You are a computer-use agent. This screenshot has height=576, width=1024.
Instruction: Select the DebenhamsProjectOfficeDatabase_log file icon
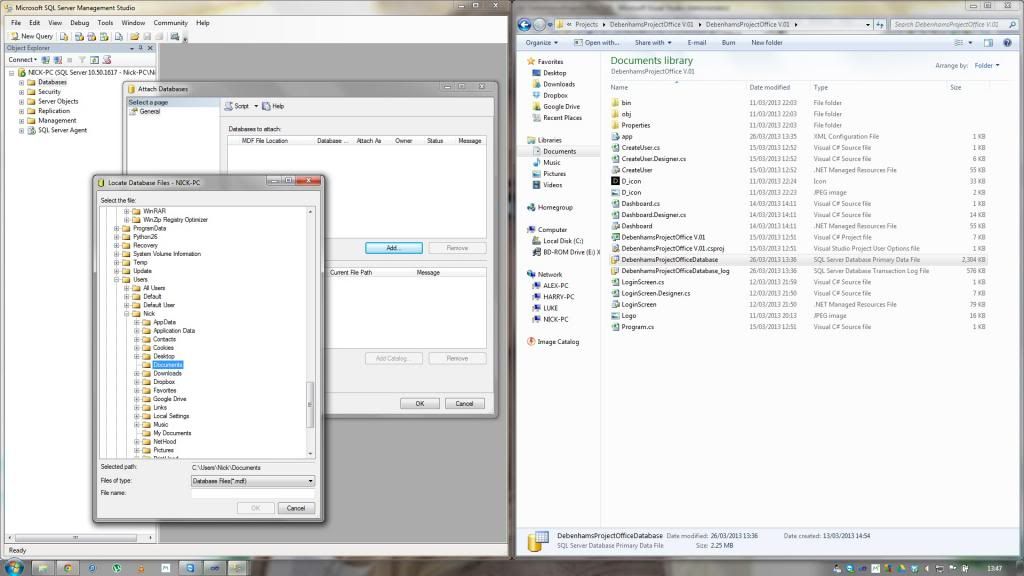coord(615,271)
